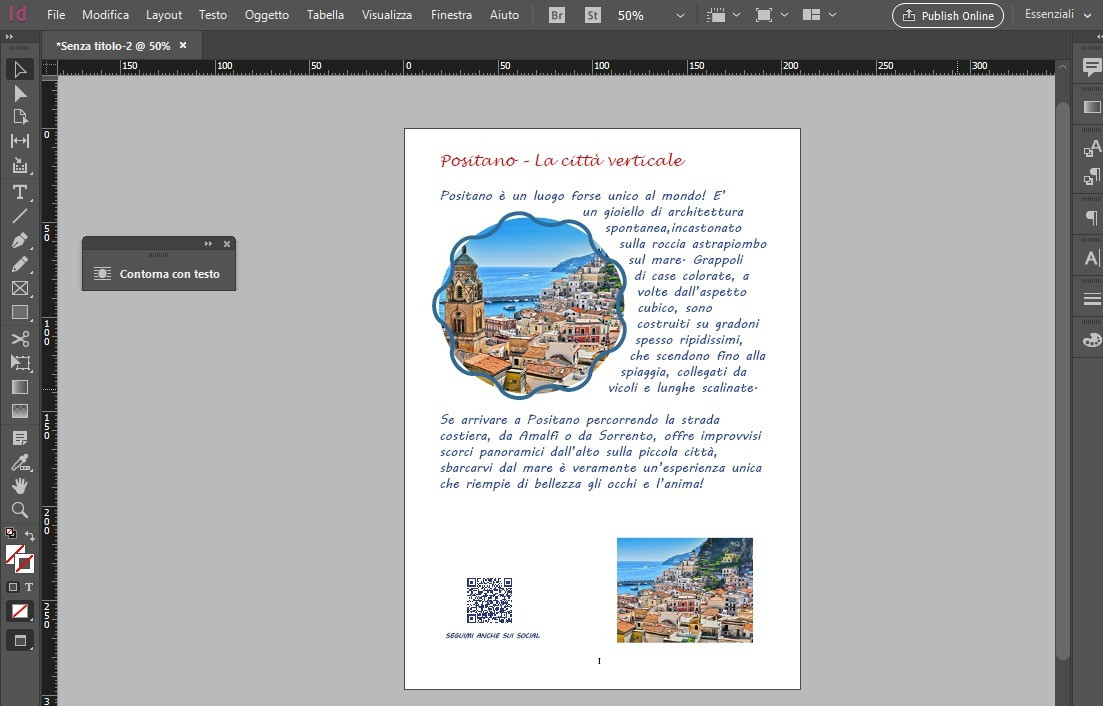Select the Direct Selection tool
The width and height of the screenshot is (1103, 706).
pyautogui.click(x=20, y=94)
